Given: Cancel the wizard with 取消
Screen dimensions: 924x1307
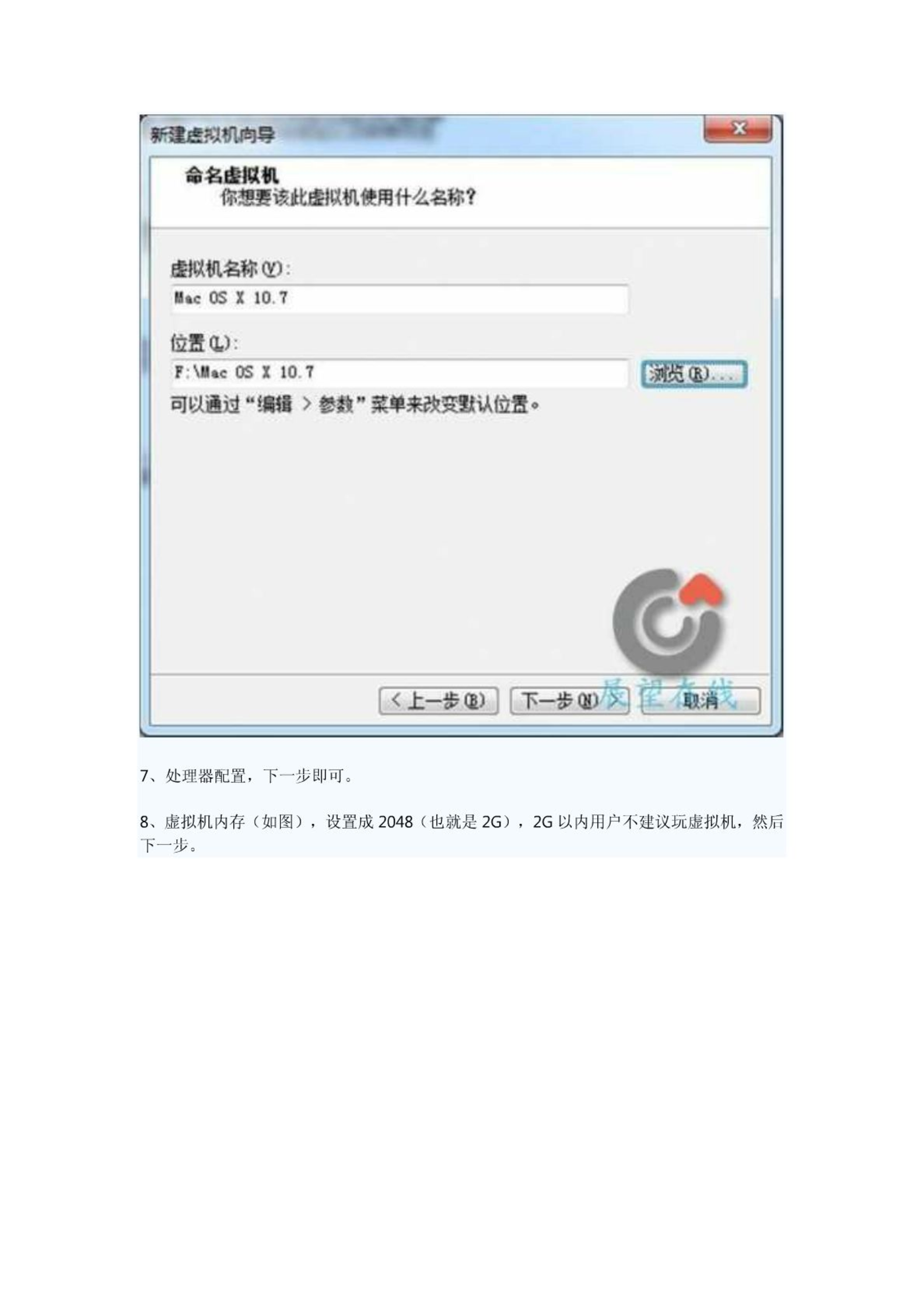Looking at the screenshot, I should 701,700.
